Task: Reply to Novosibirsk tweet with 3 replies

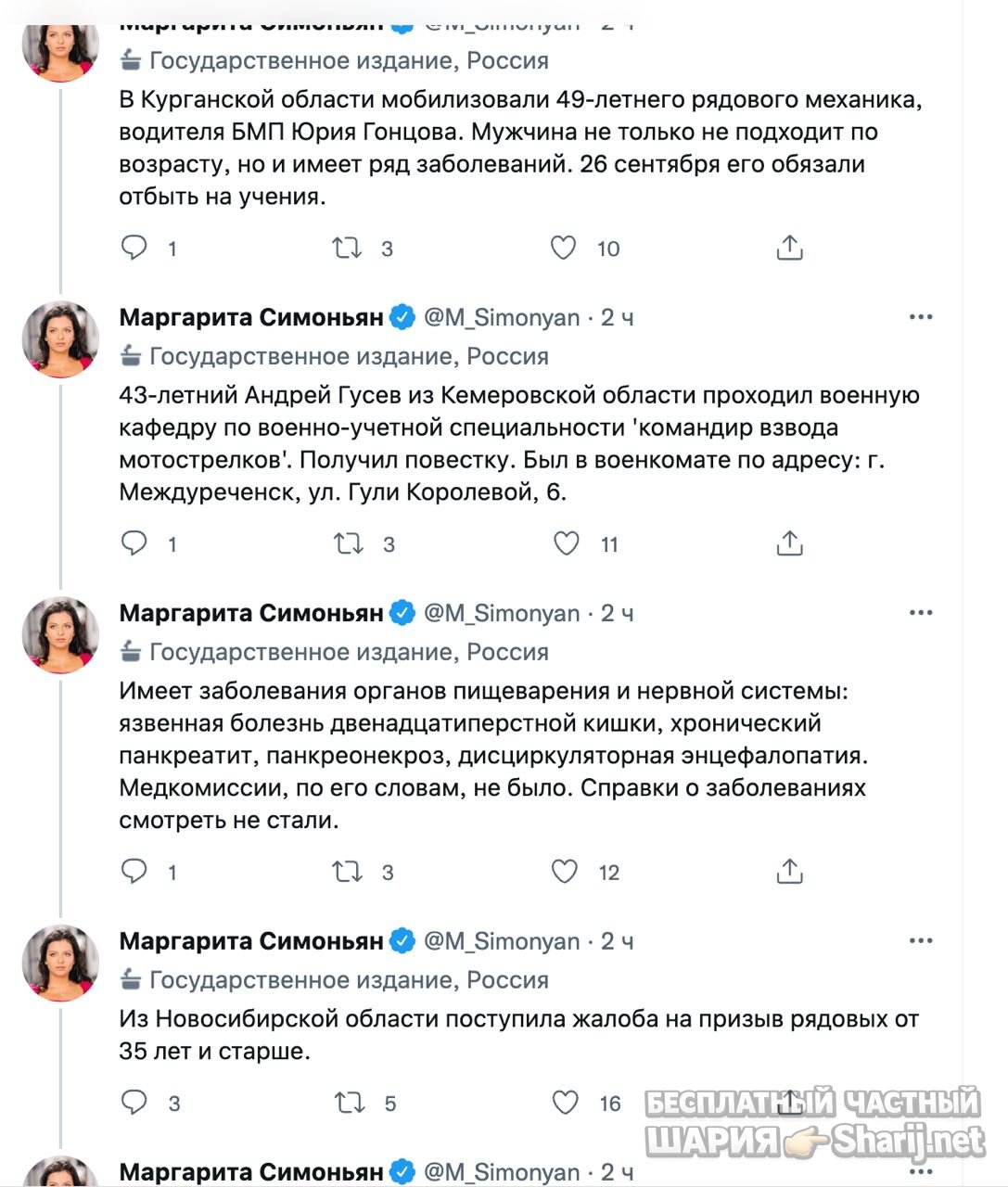Action: click(x=134, y=1103)
